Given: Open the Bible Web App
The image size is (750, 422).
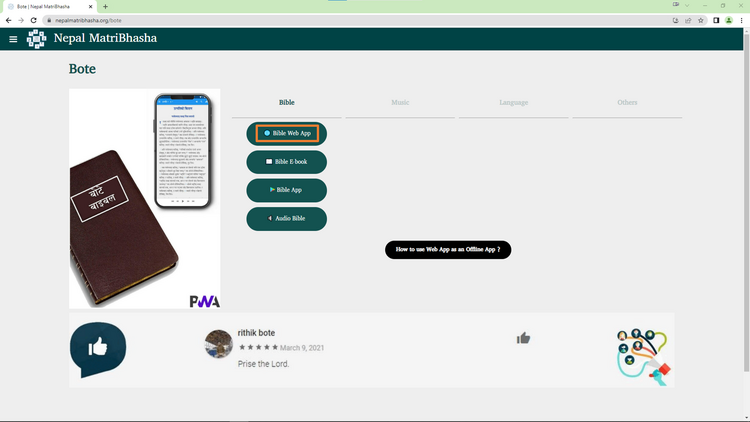Looking at the screenshot, I should (287, 133).
